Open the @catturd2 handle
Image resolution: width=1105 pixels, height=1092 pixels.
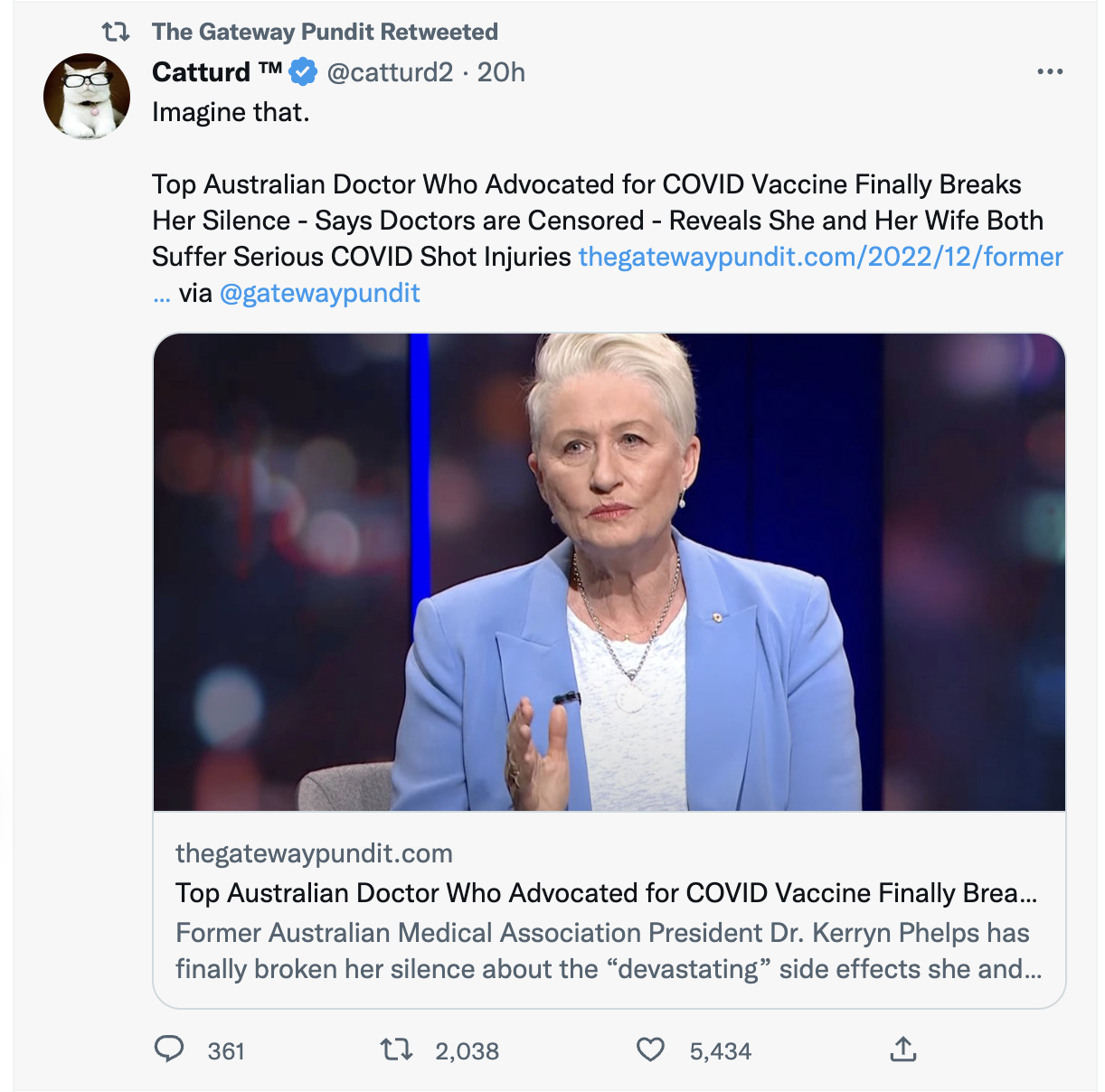click(390, 71)
